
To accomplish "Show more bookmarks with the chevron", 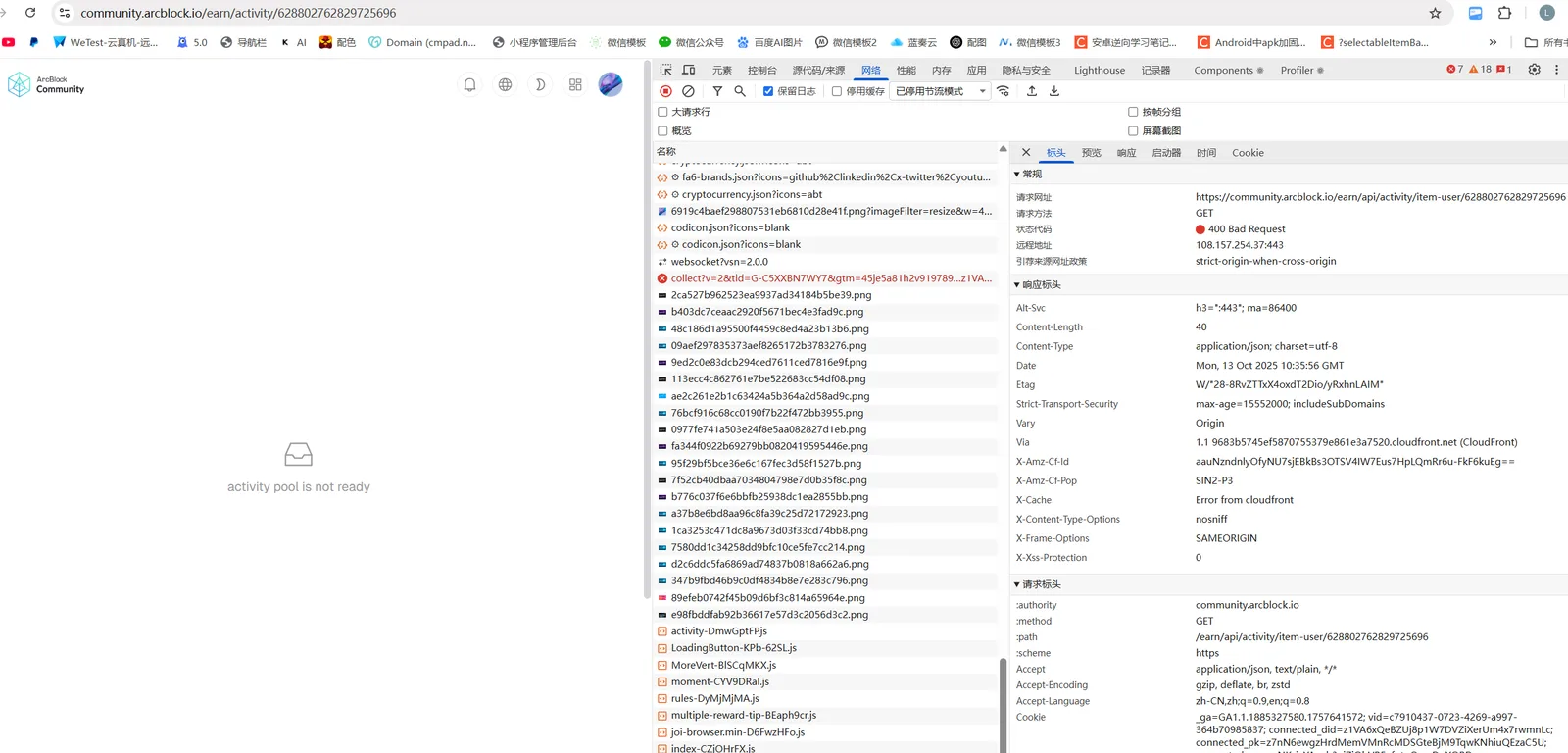I will pos(1493,42).
